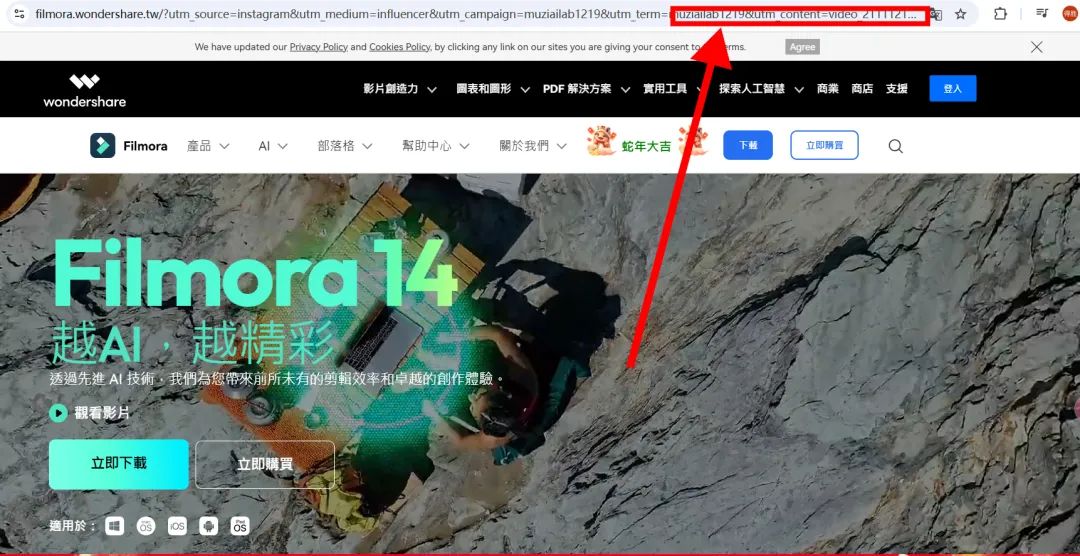Open the Cookies Policy link

click(399, 47)
